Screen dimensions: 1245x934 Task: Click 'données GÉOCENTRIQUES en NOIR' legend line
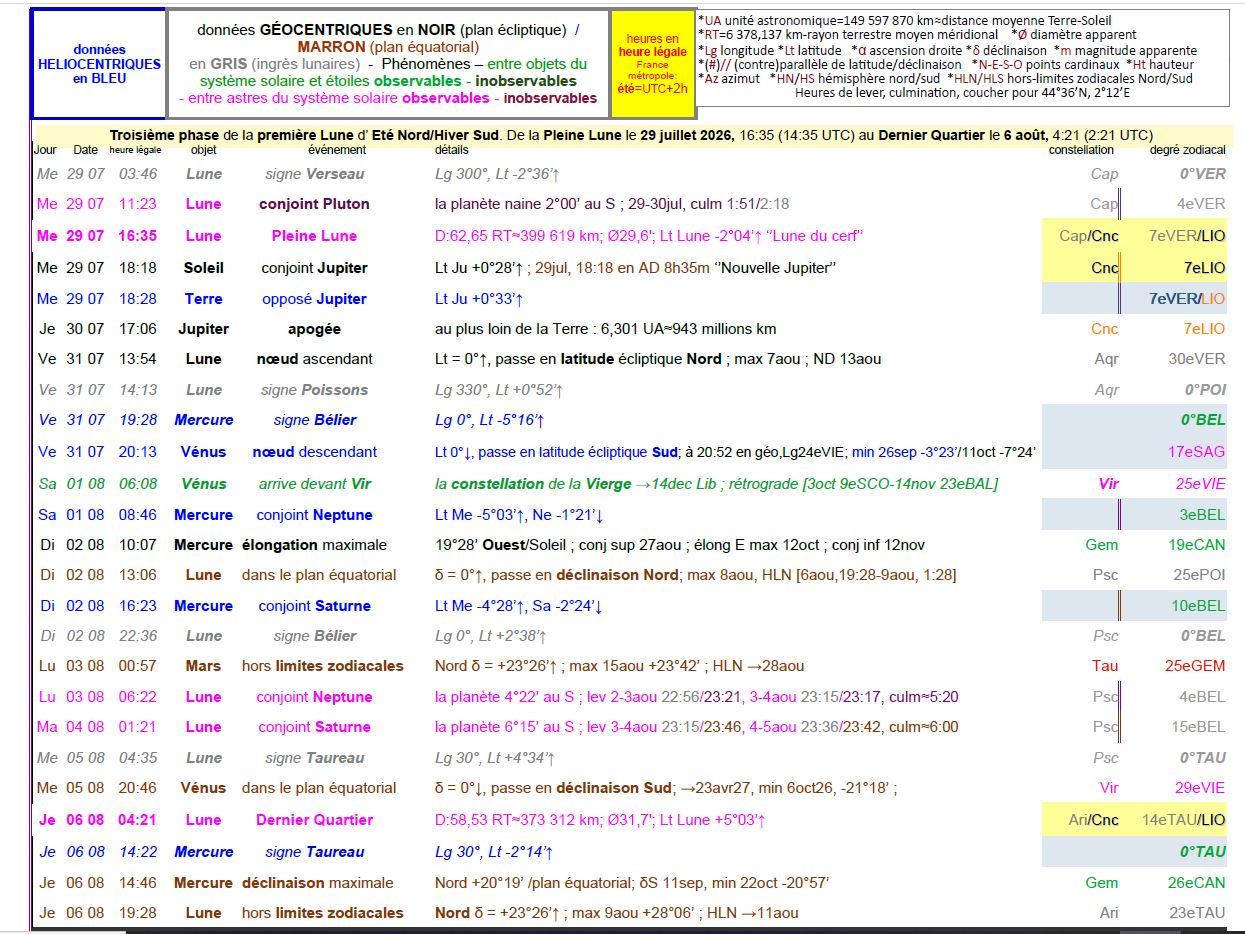[387, 30]
